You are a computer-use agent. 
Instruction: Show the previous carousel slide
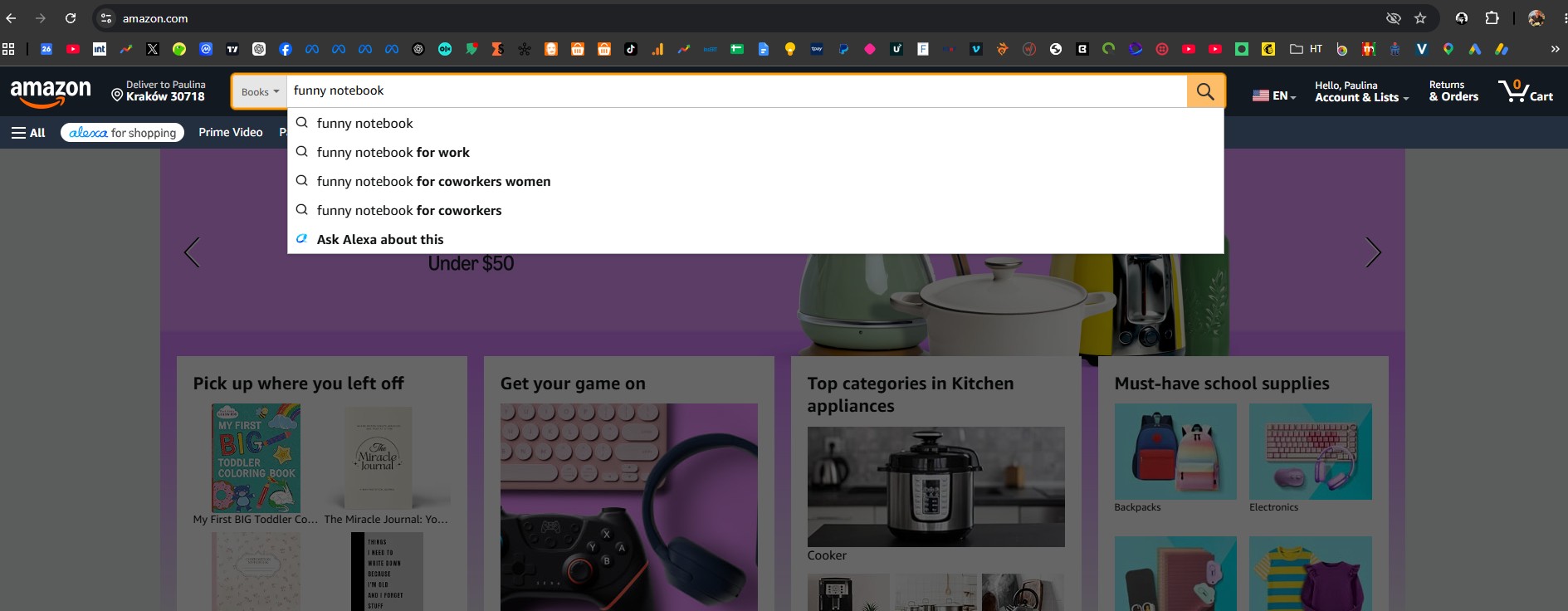192,252
